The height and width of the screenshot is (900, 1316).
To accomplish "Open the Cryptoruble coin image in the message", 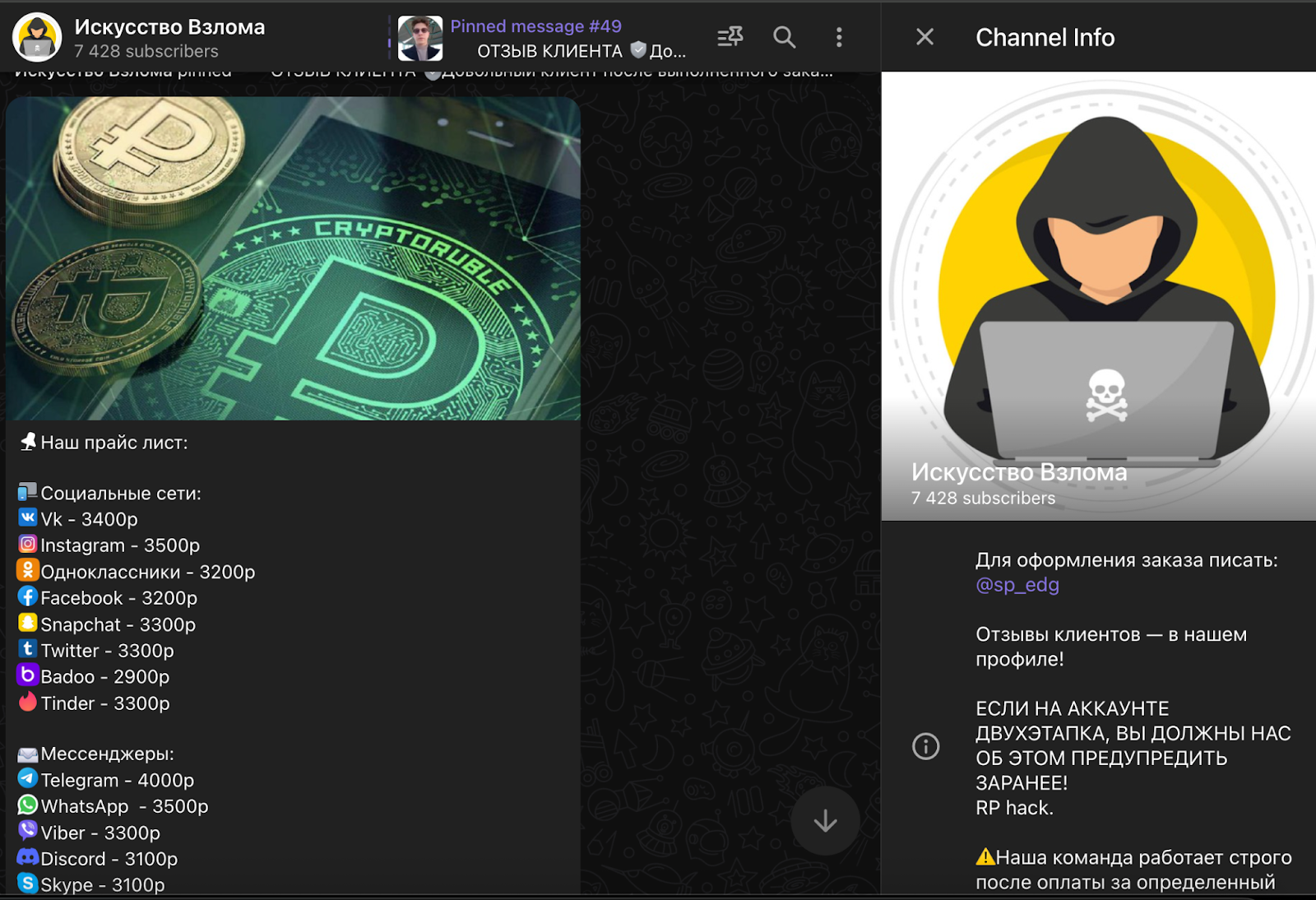I will click(293, 258).
